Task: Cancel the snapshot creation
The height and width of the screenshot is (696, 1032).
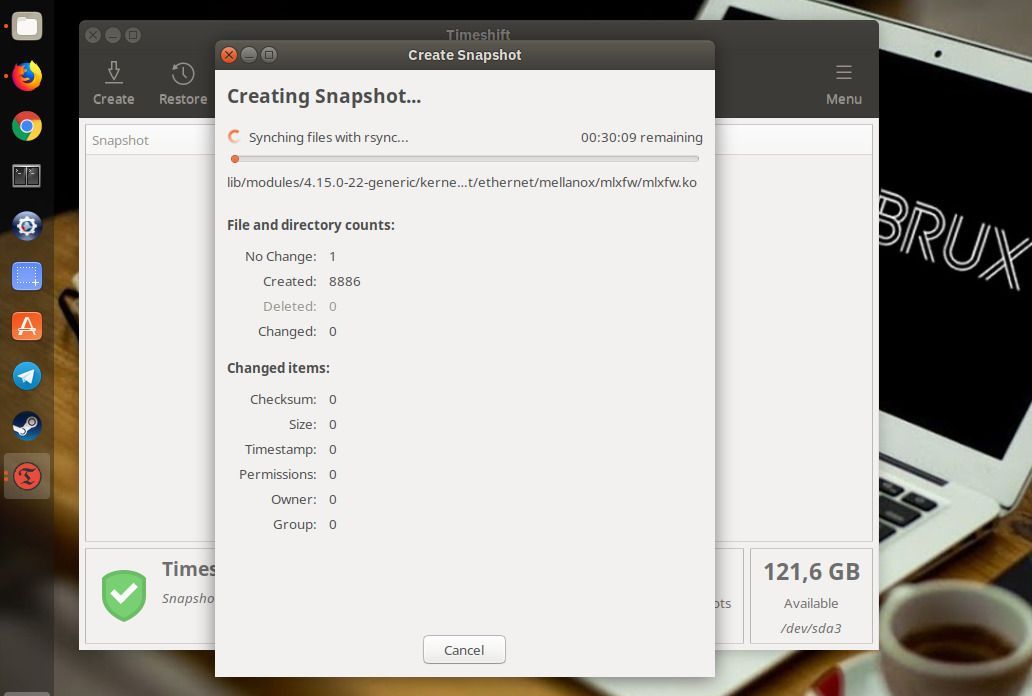Action: pyautogui.click(x=464, y=649)
